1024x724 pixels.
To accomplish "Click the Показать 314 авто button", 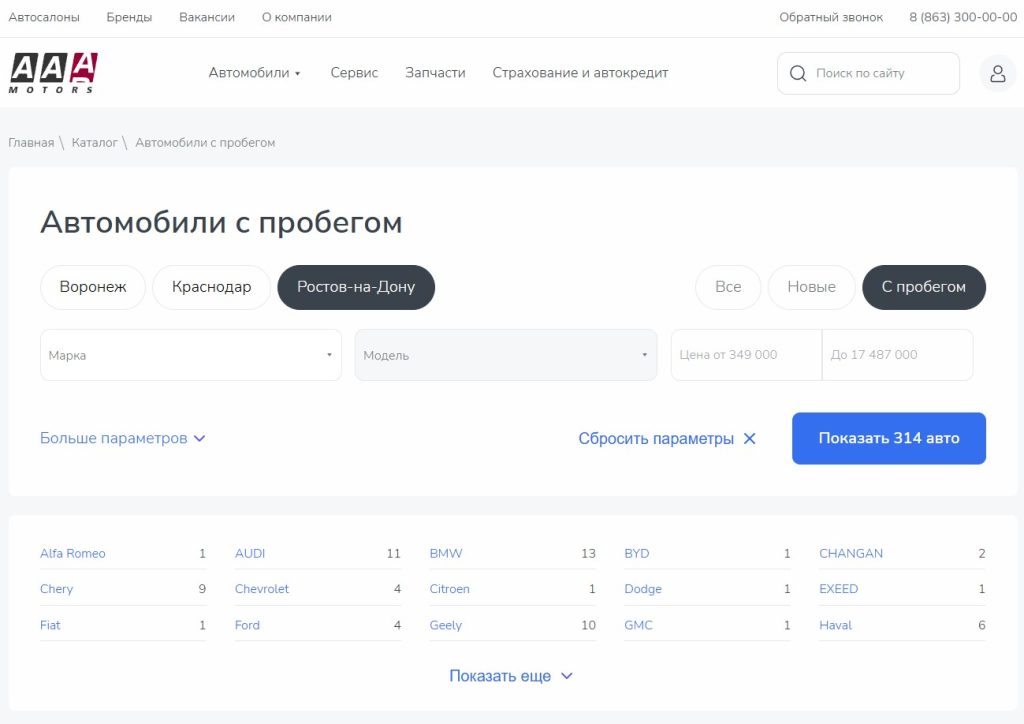I will coord(888,438).
